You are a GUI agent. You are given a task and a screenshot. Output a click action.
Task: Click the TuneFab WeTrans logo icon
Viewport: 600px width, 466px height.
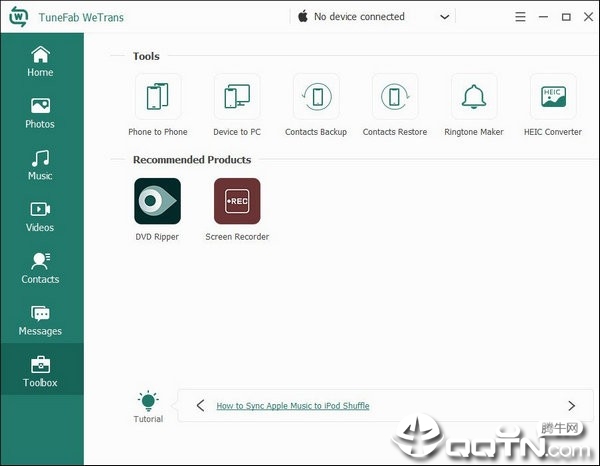pyautogui.click(x=18, y=17)
